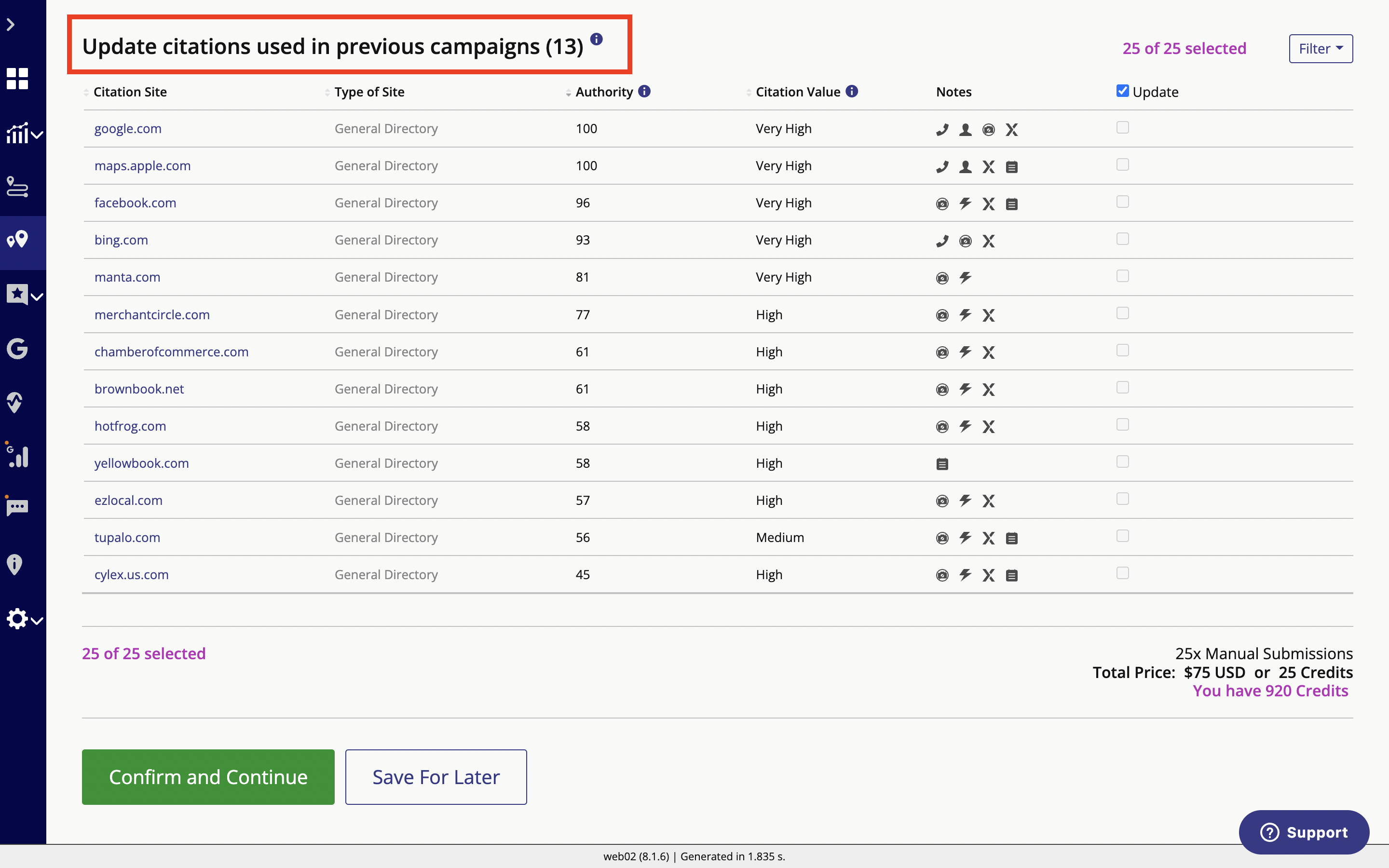Check the update box for brownbook.net
This screenshot has height=868, width=1389.
coord(1123,388)
